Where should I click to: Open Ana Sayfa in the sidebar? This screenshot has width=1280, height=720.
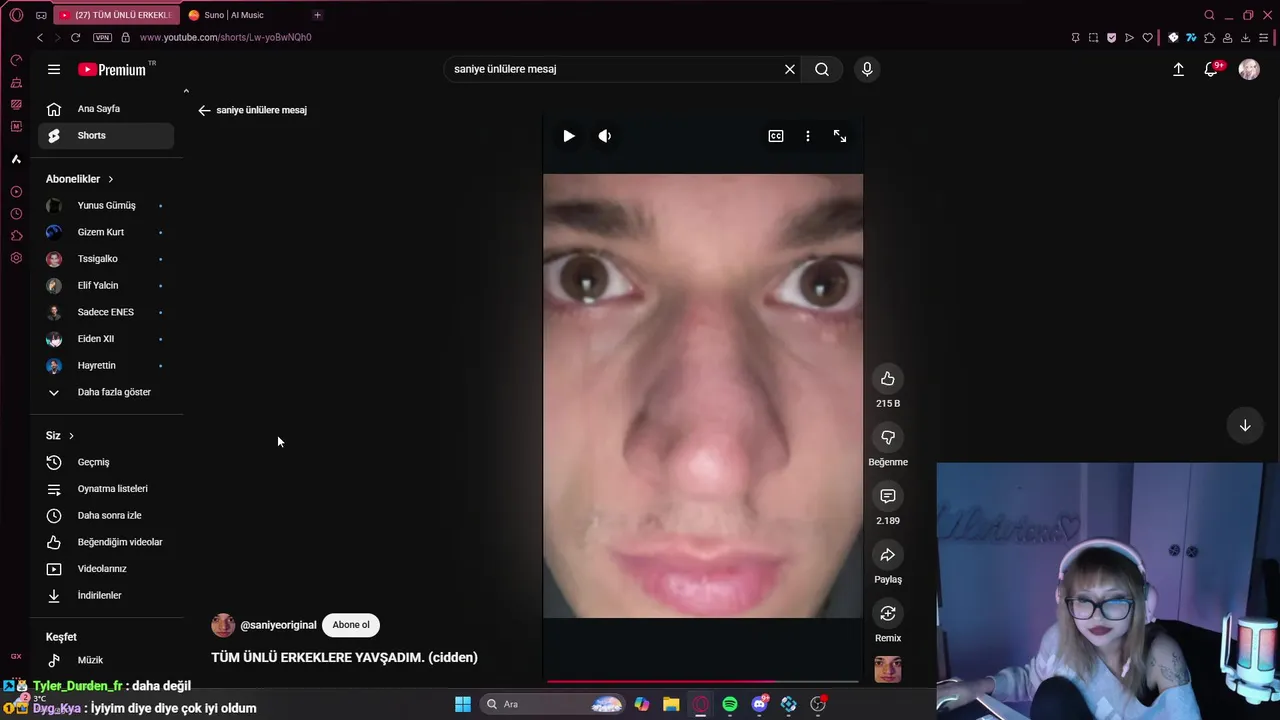[106, 109]
